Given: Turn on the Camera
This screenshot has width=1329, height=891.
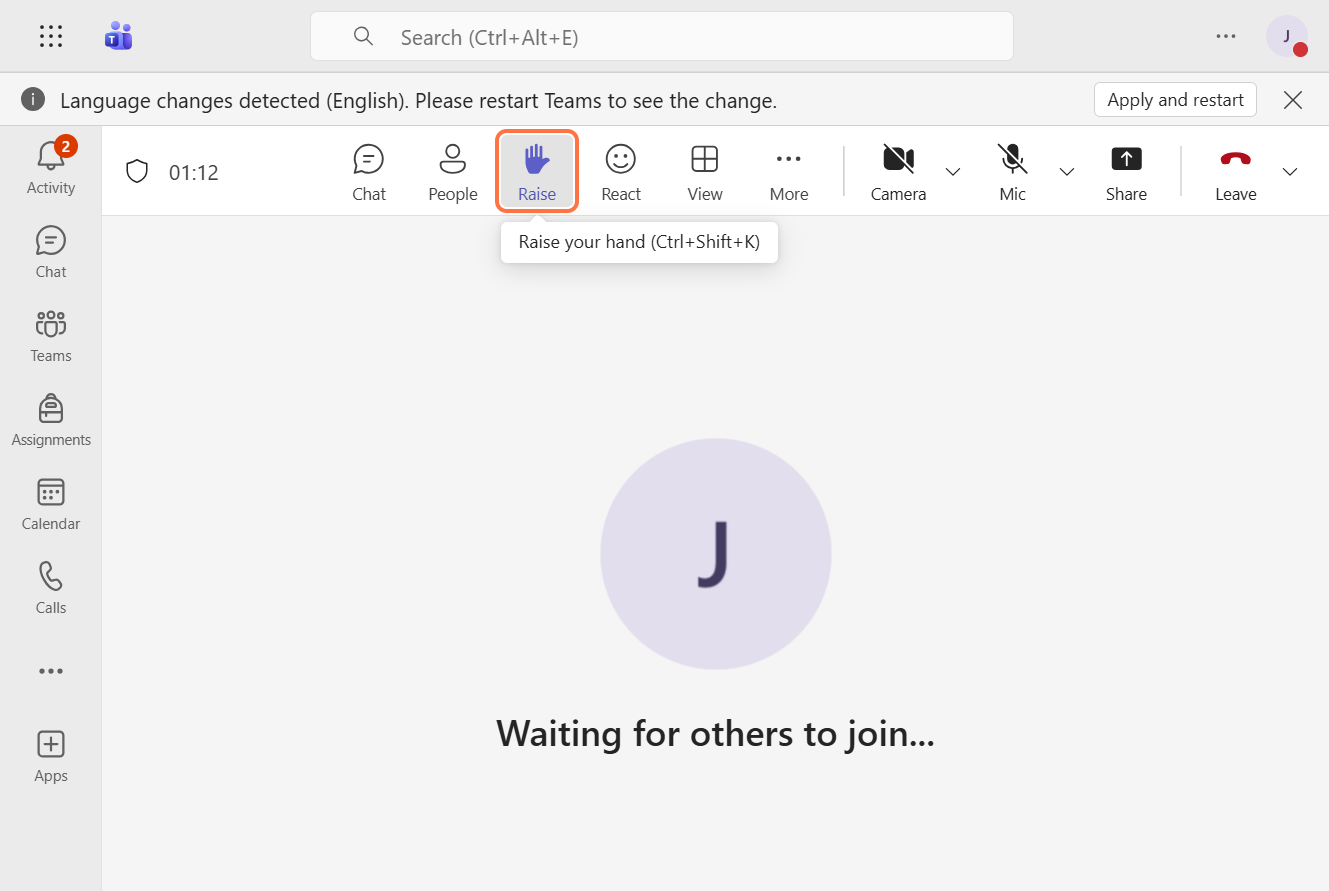Looking at the screenshot, I should 898,172.
